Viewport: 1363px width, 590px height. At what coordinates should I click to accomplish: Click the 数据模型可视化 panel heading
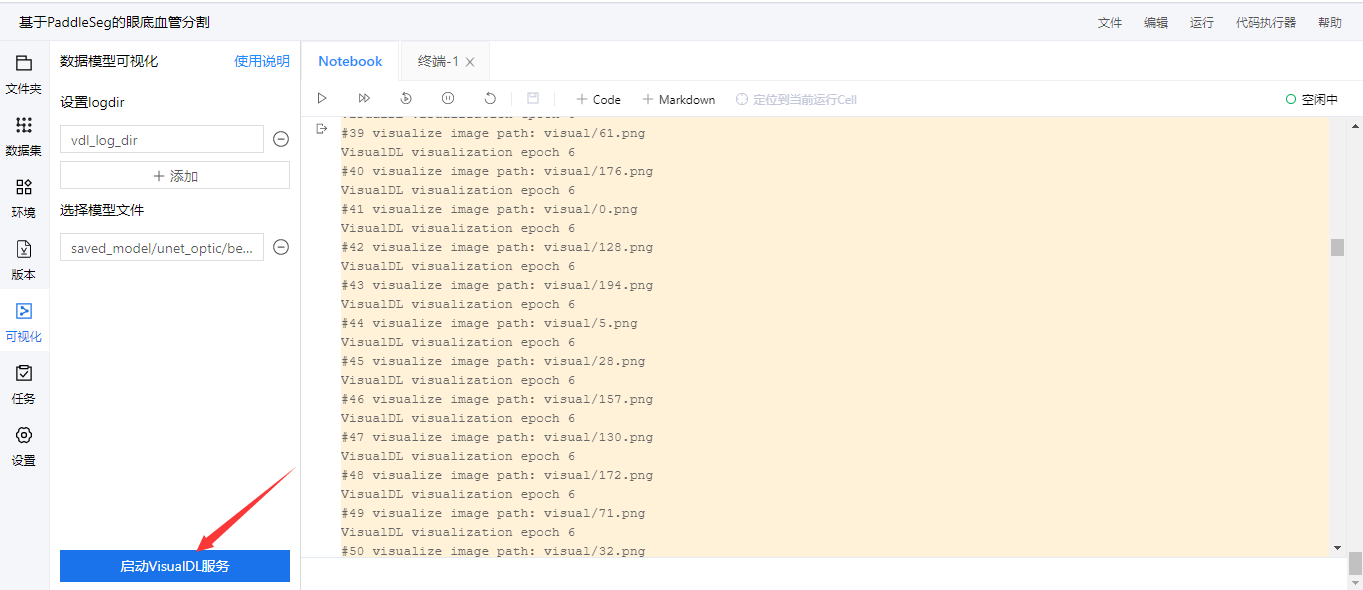pos(109,61)
